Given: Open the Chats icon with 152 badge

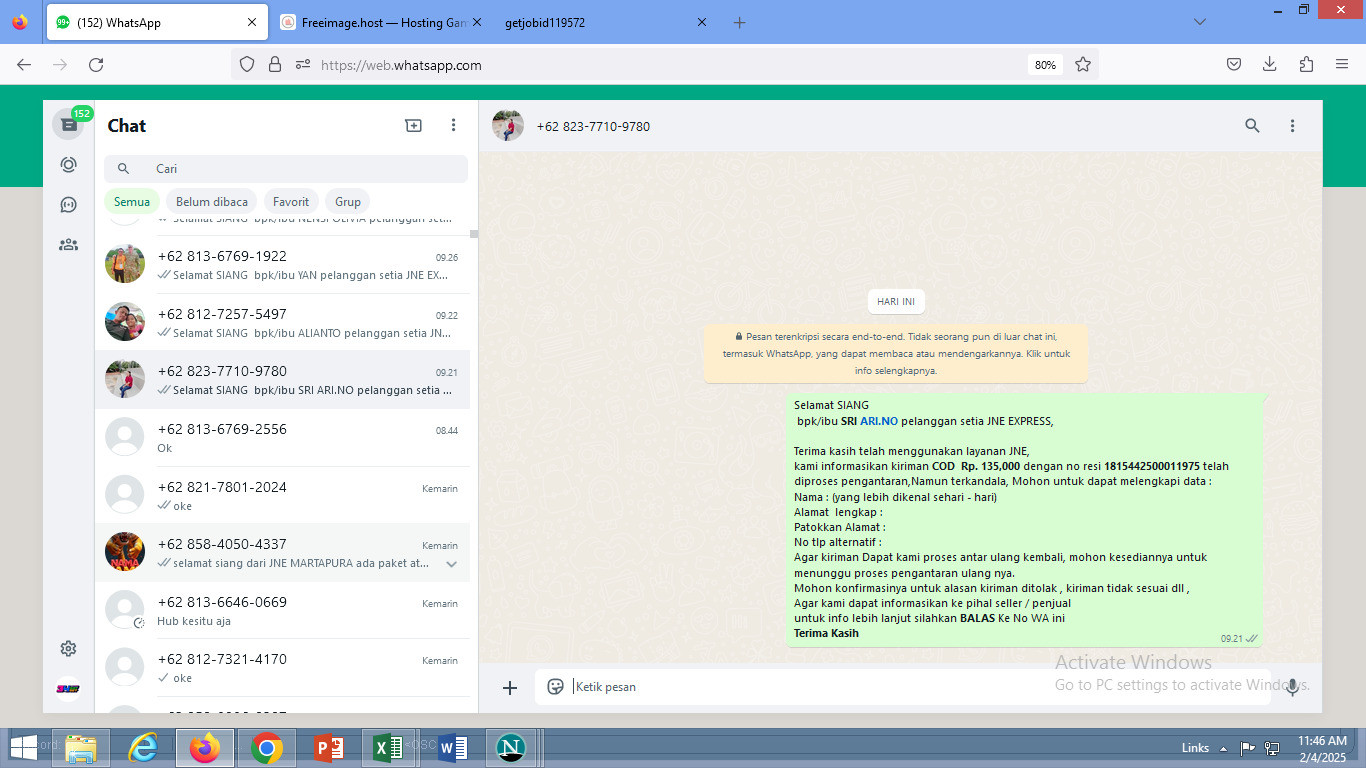Looking at the screenshot, I should pos(68,124).
